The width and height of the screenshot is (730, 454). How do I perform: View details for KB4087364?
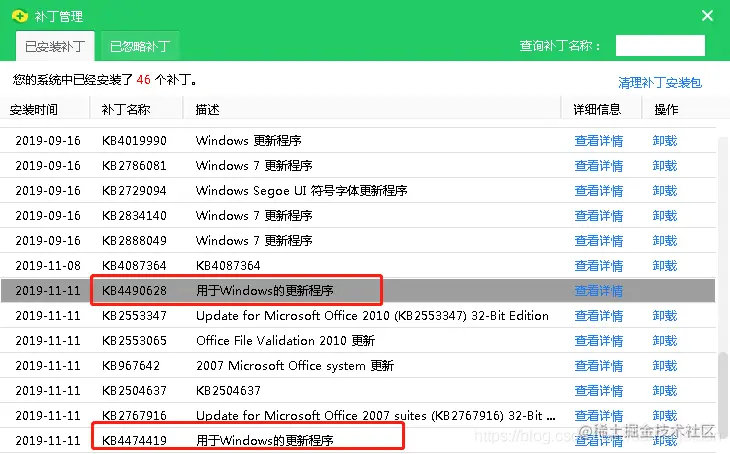(598, 266)
